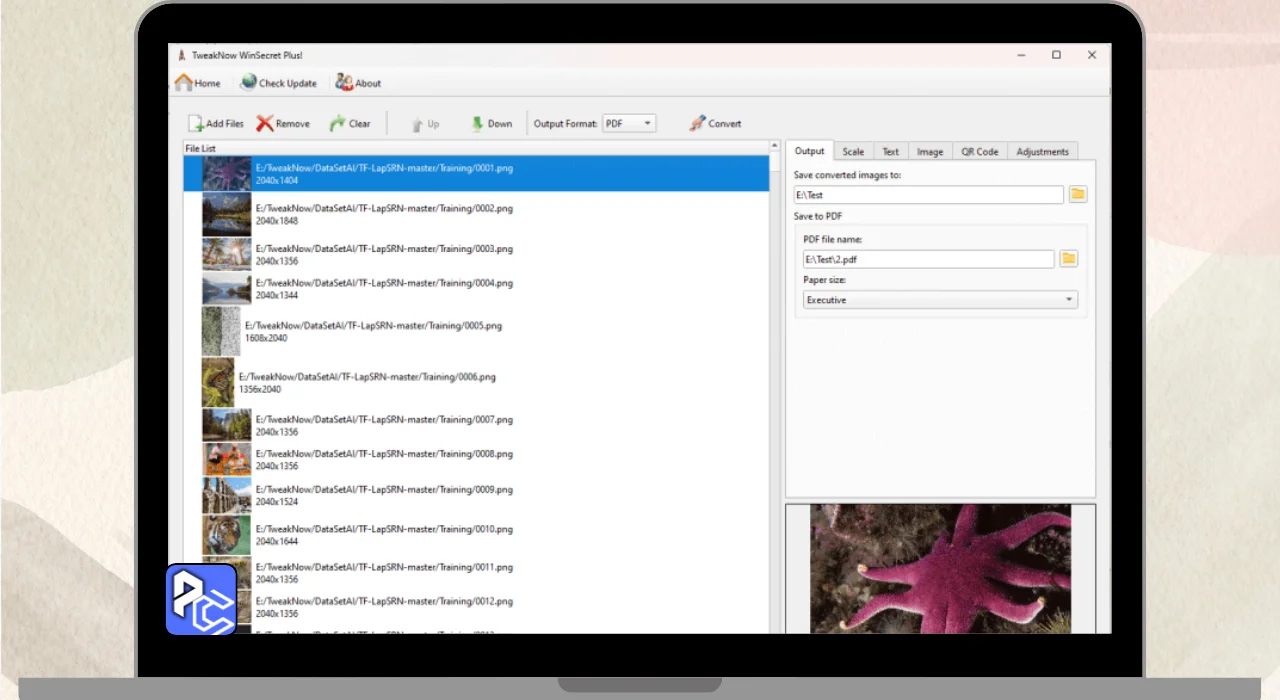Select the Text tab
This screenshot has width=1280, height=700.
[x=890, y=152]
